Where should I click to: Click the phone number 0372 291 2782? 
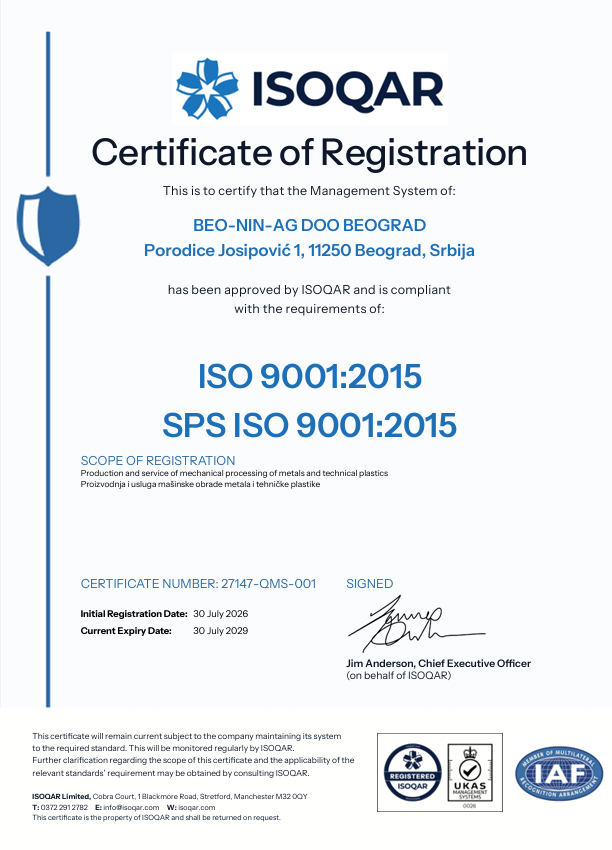pyautogui.click(x=64, y=807)
